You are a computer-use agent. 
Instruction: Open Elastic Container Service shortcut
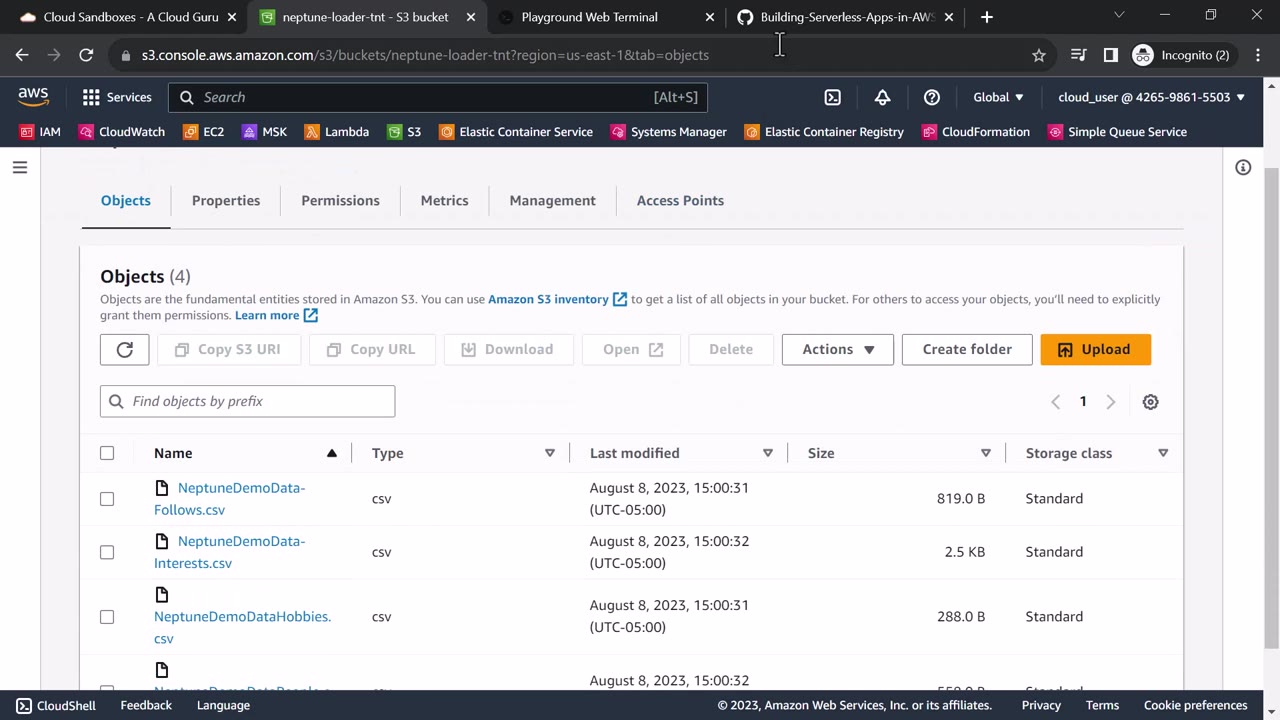click(516, 132)
